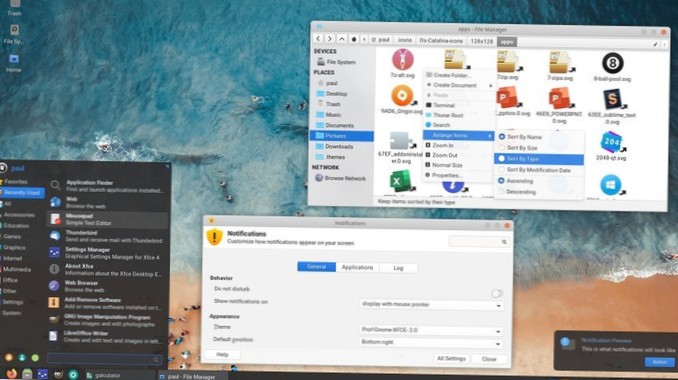This screenshot has width=678, height=380.
Task: Select the 2048-qt.svg file
Action: point(611,143)
